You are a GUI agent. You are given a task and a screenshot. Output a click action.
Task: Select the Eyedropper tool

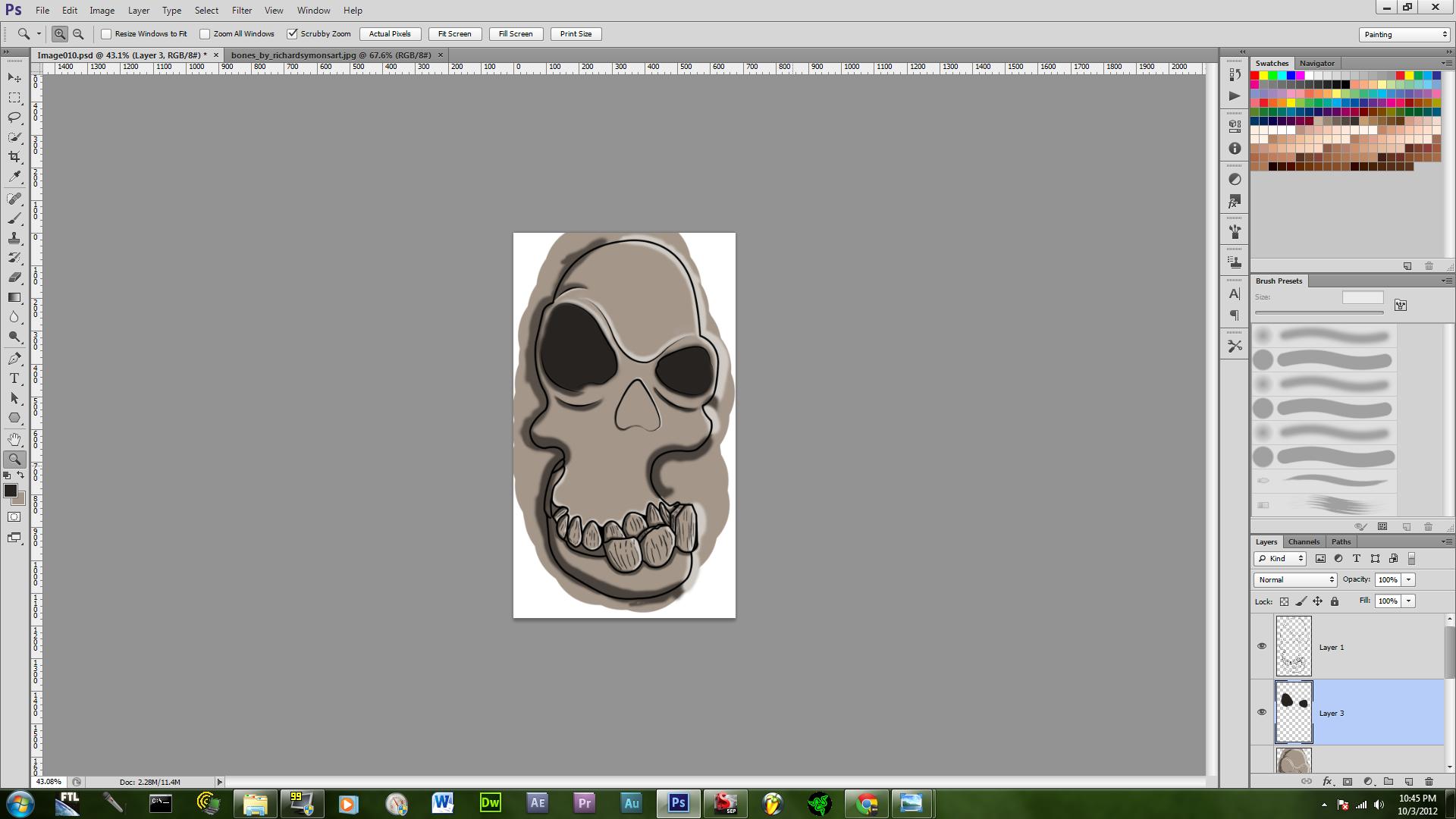[14, 177]
